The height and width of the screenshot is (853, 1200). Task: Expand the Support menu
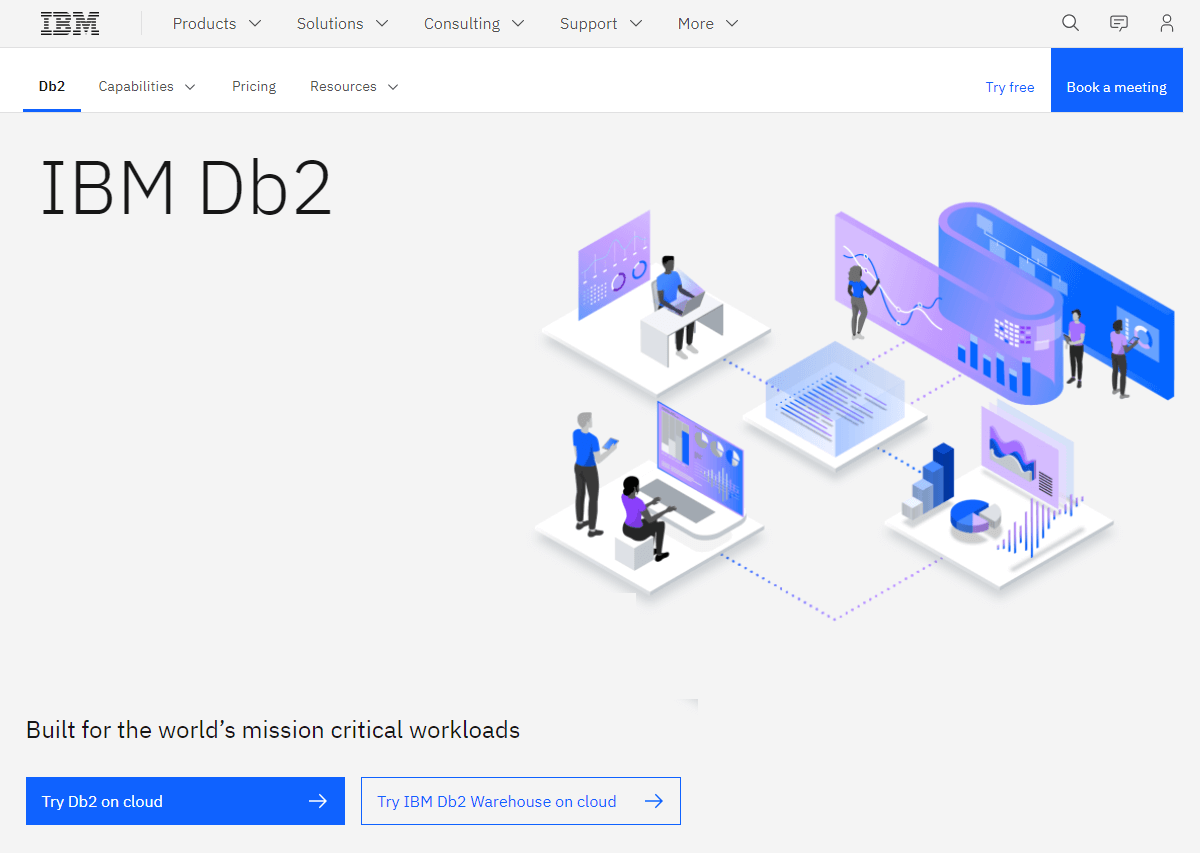point(601,24)
